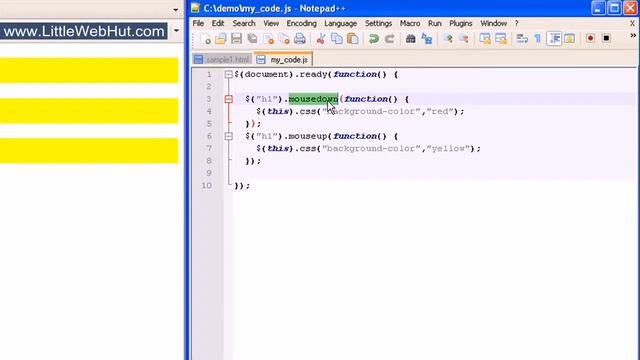This screenshot has height=360, width=640.
Task: Open the Window menu
Action: point(493,23)
